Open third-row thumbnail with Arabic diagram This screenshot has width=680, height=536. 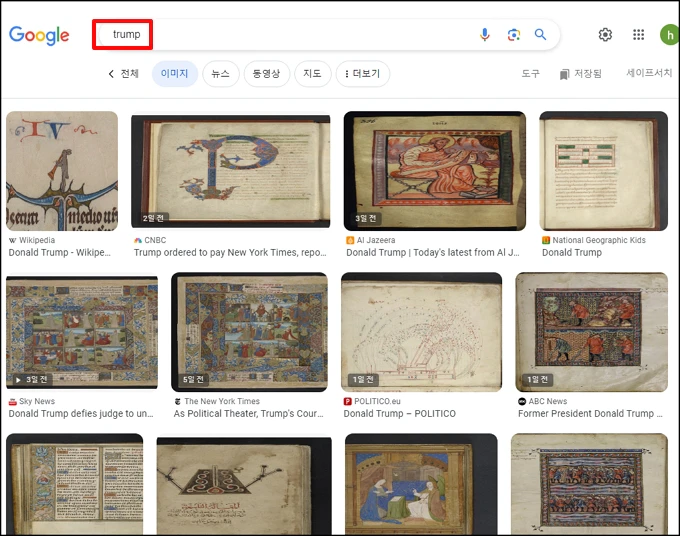pyautogui.click(x=244, y=486)
